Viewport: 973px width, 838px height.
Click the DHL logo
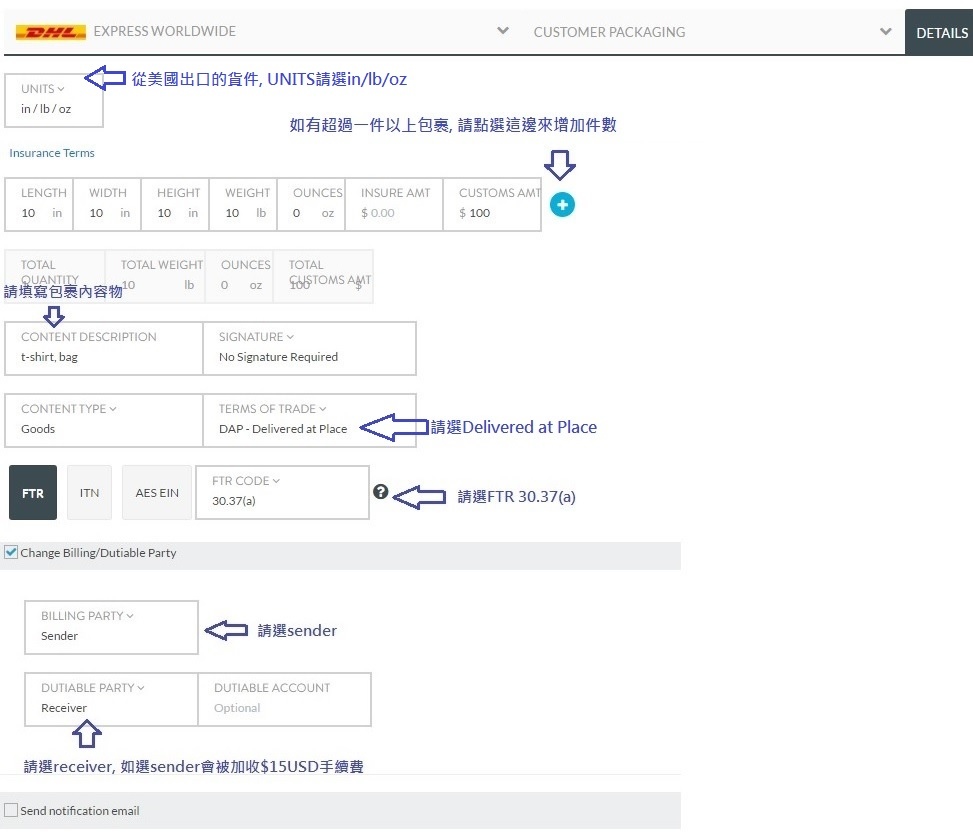(50, 32)
